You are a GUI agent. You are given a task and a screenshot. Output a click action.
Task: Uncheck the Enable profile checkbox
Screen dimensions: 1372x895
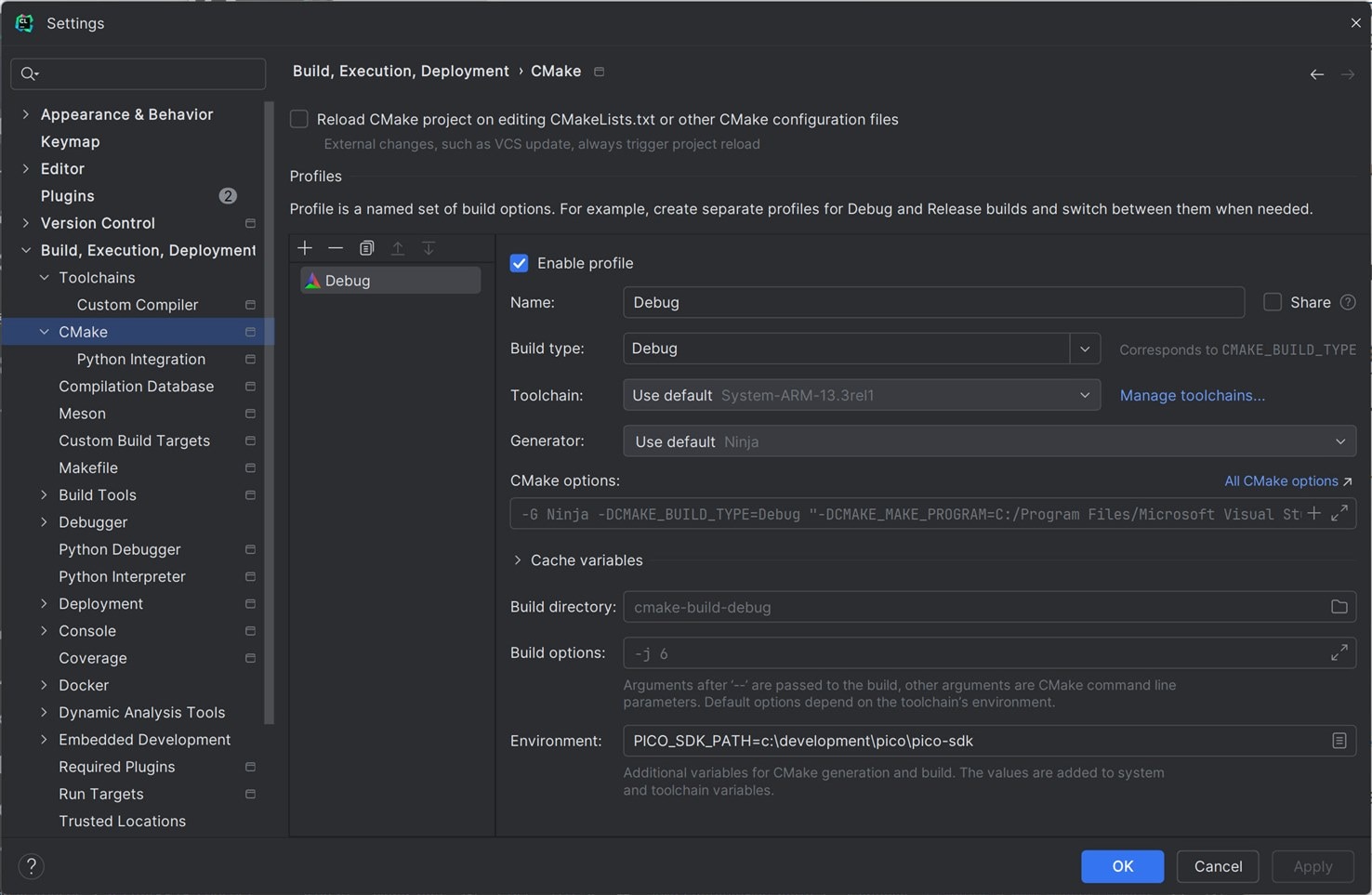[x=520, y=263]
